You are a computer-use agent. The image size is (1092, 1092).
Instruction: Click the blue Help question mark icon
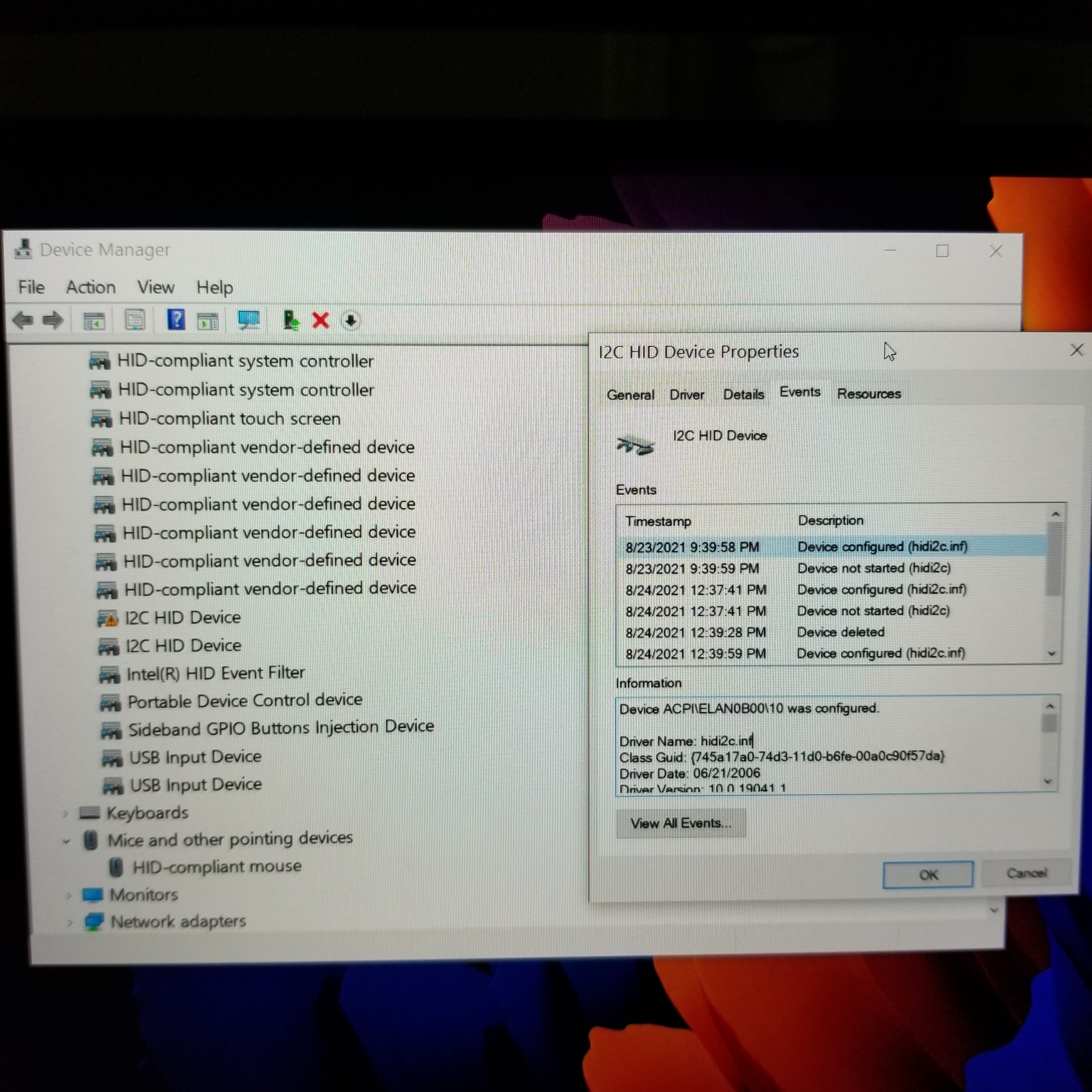coord(176,320)
